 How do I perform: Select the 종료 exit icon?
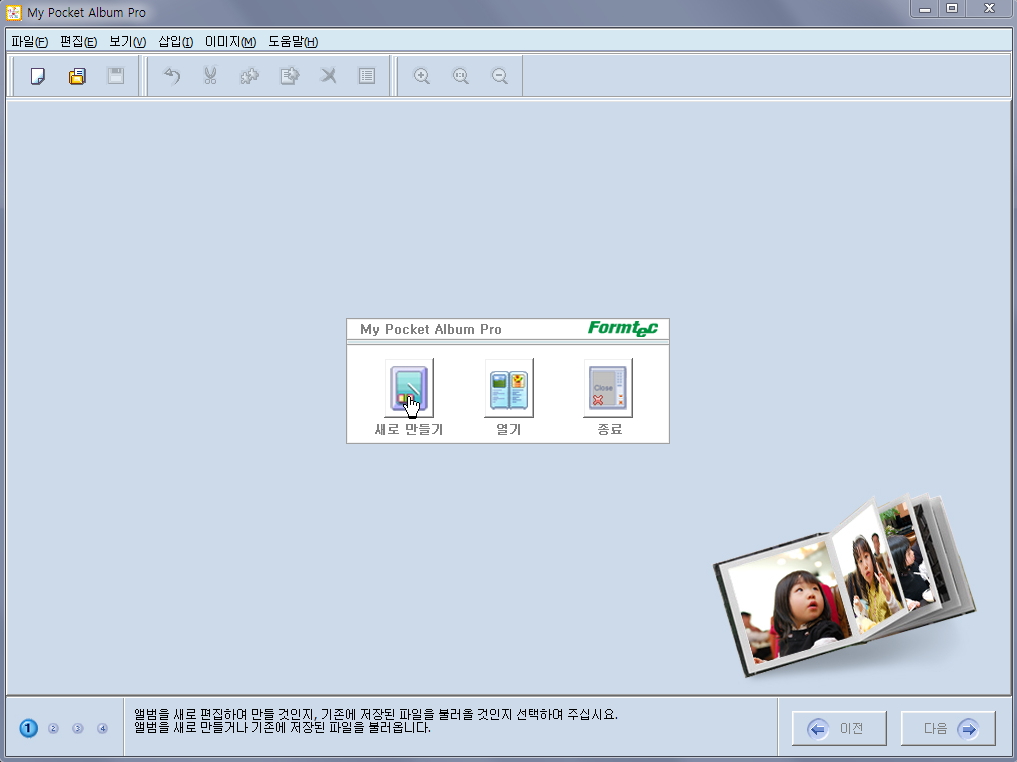608,388
